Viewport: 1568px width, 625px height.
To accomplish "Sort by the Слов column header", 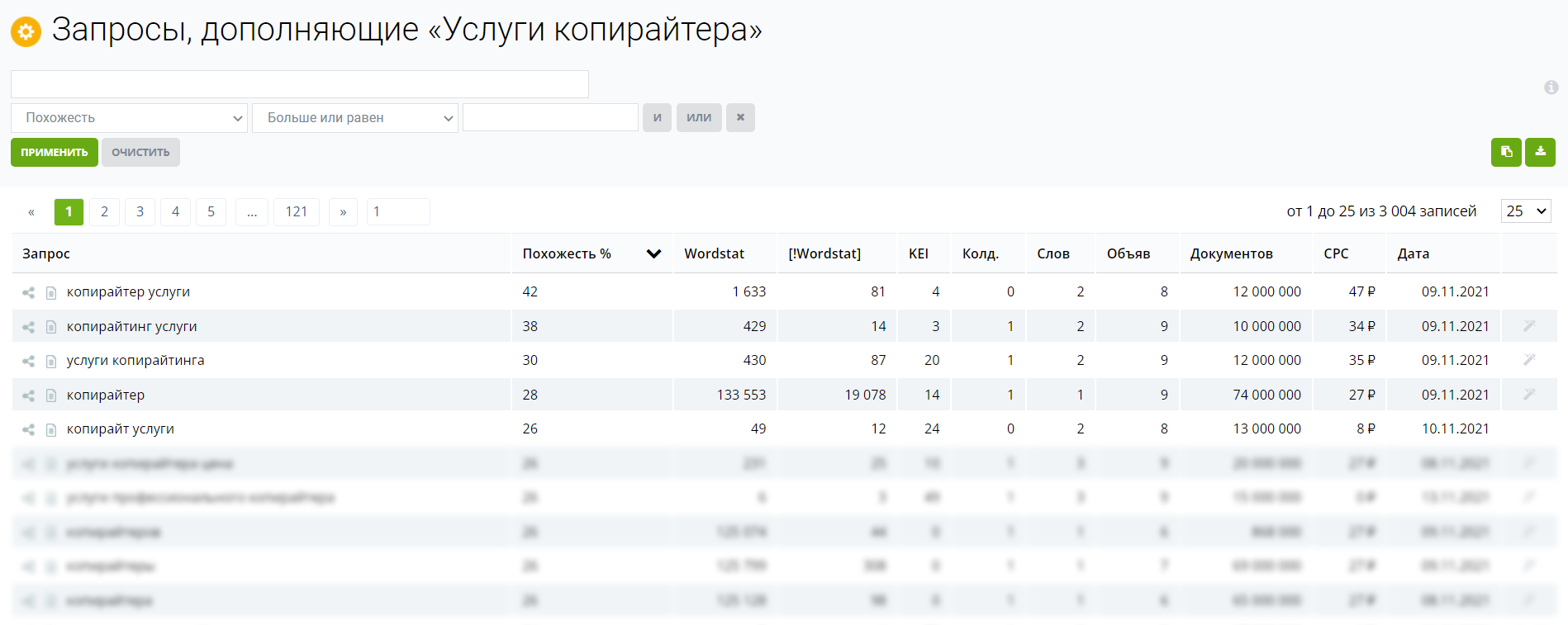I will [1053, 253].
